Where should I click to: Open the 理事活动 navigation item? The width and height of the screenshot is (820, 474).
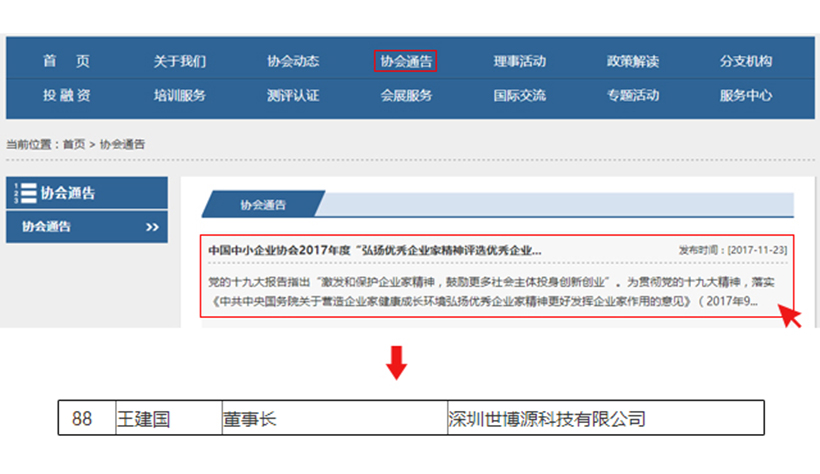[519, 61]
